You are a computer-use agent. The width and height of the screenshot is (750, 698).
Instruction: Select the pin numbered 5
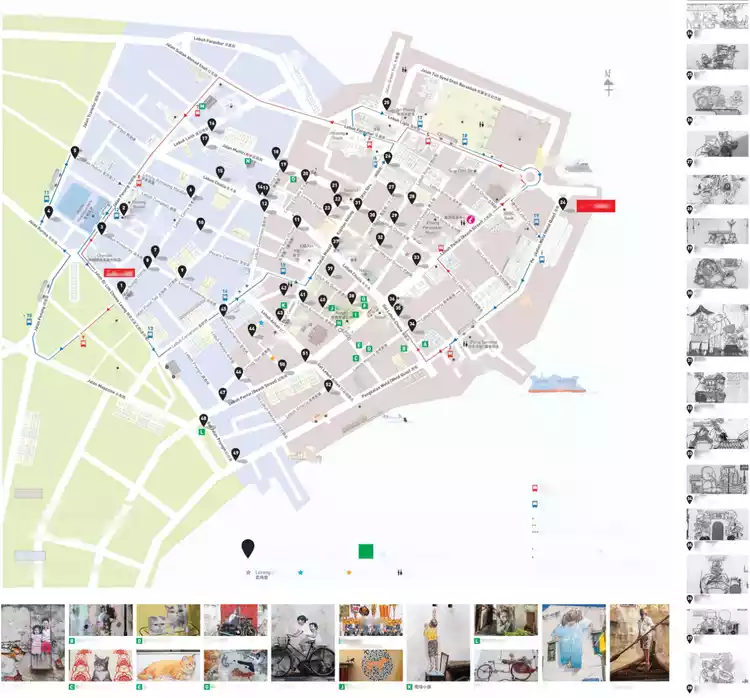(75, 152)
